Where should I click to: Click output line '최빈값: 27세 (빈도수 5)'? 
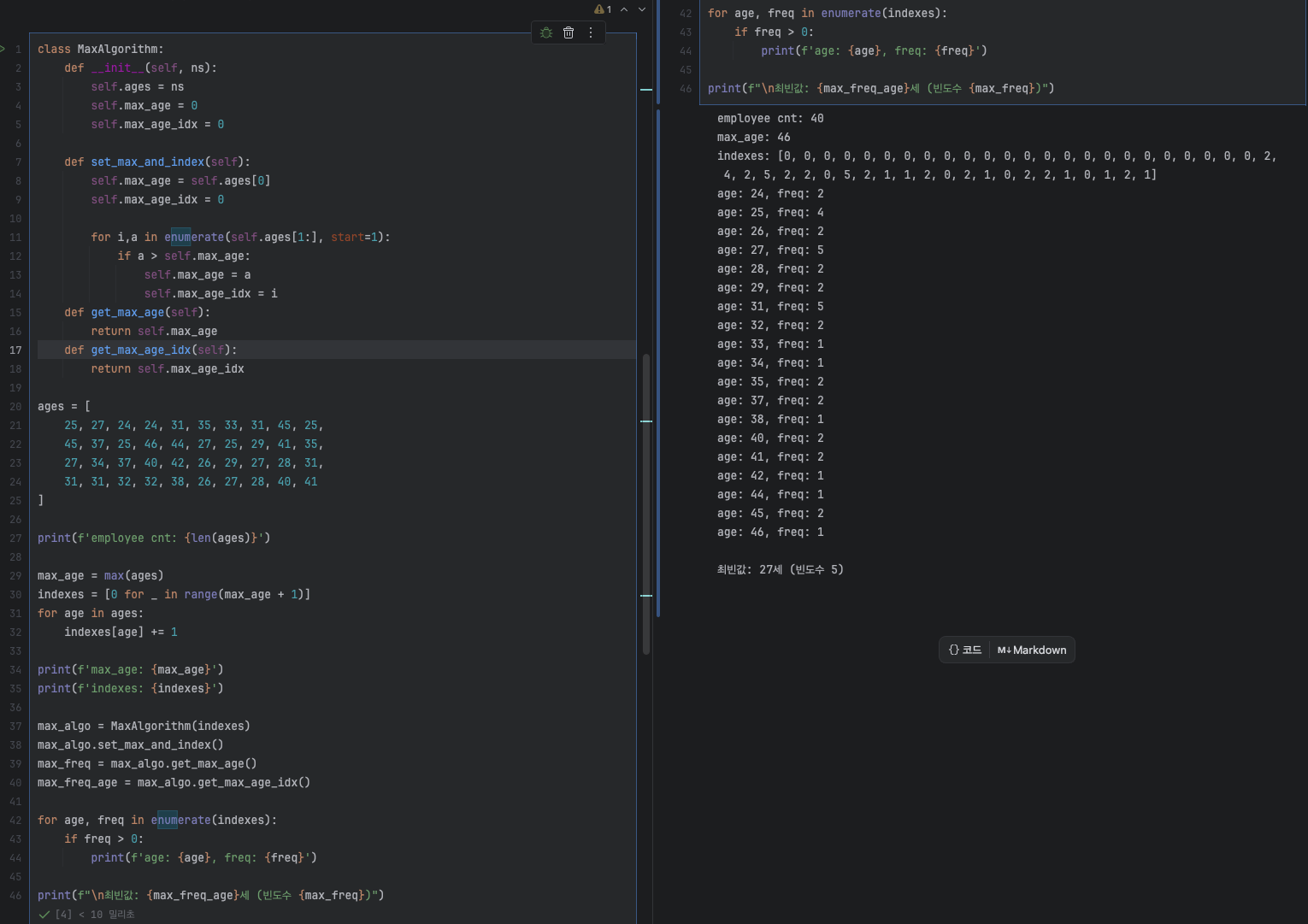(781, 569)
